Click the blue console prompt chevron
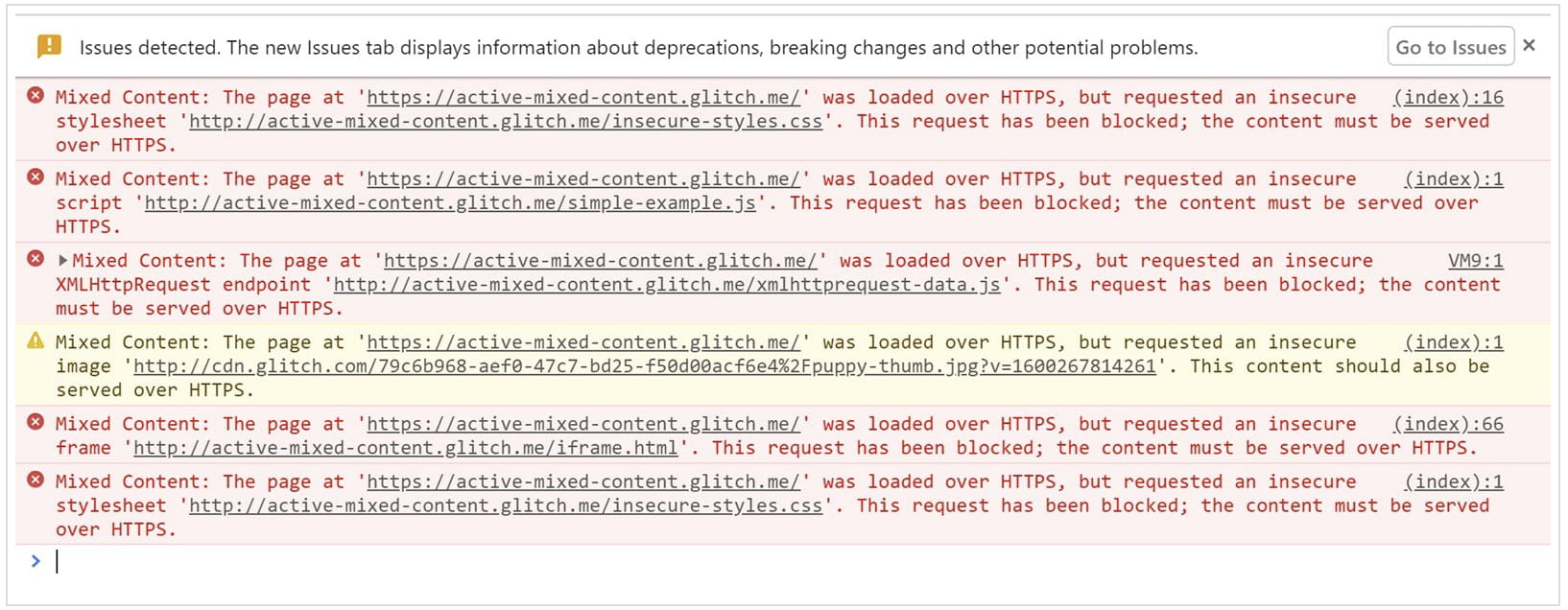The image size is (1568, 610). click(36, 561)
